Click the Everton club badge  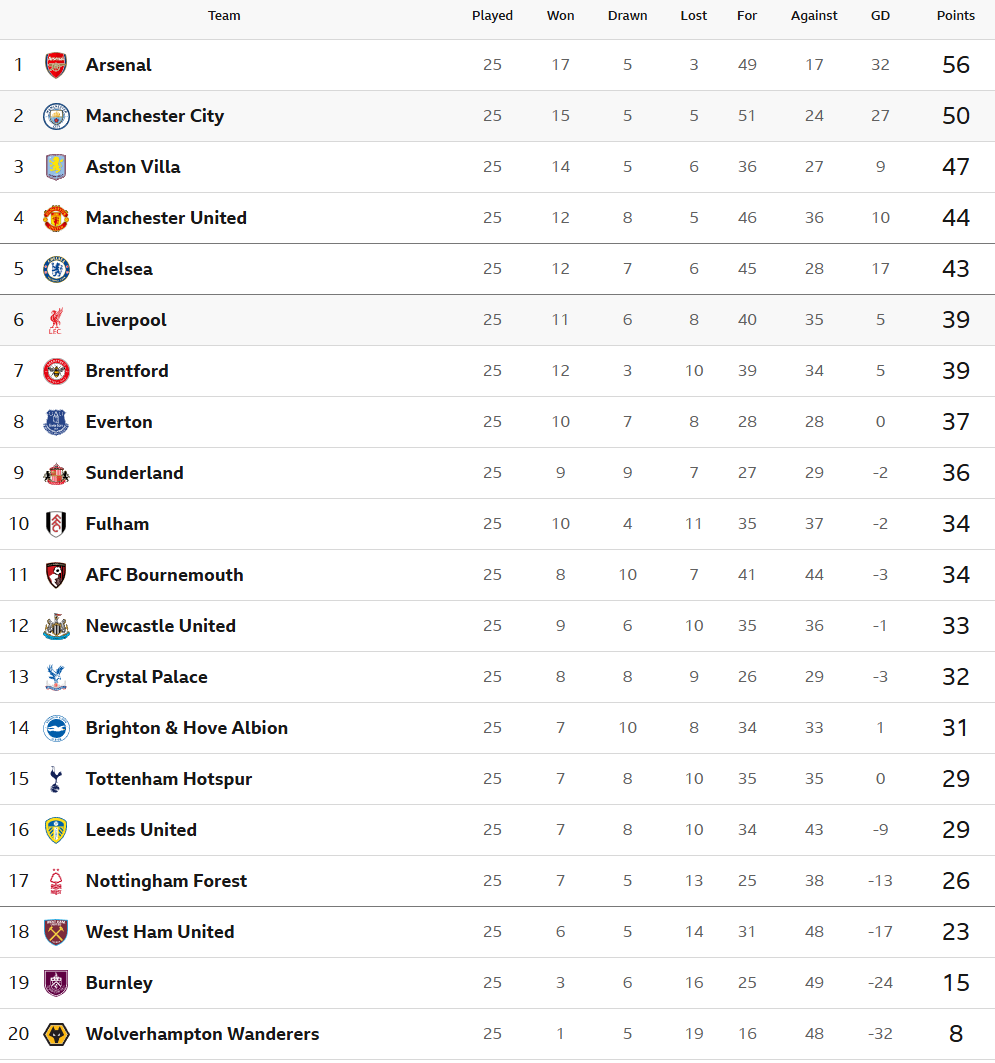click(56, 422)
